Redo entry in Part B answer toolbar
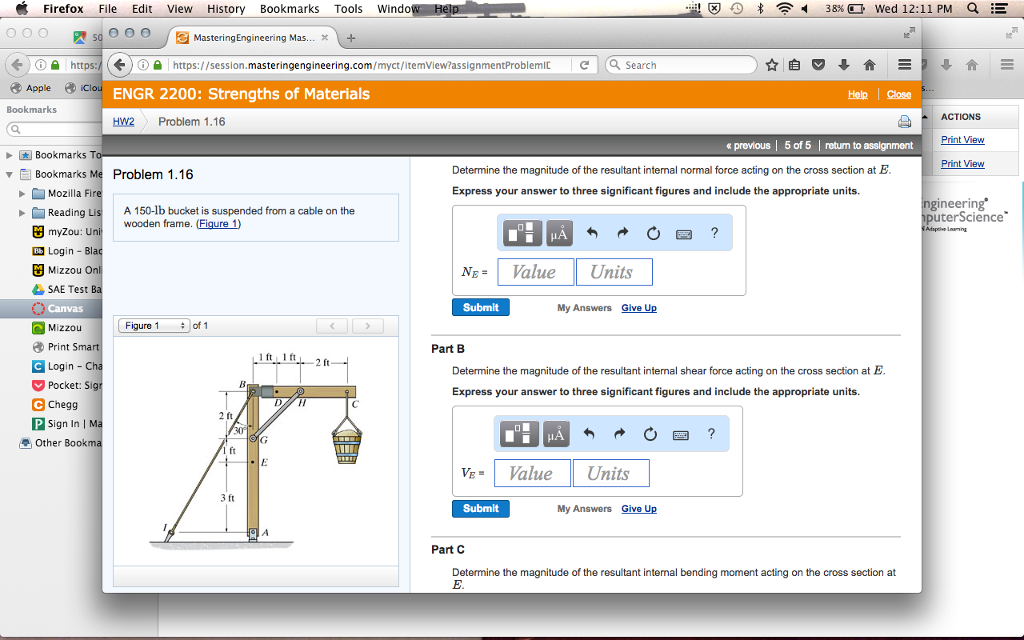The image size is (1024, 640). click(619, 434)
